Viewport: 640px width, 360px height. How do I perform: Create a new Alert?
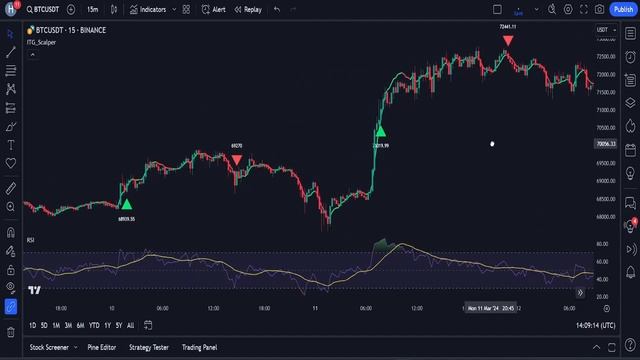(213, 9)
